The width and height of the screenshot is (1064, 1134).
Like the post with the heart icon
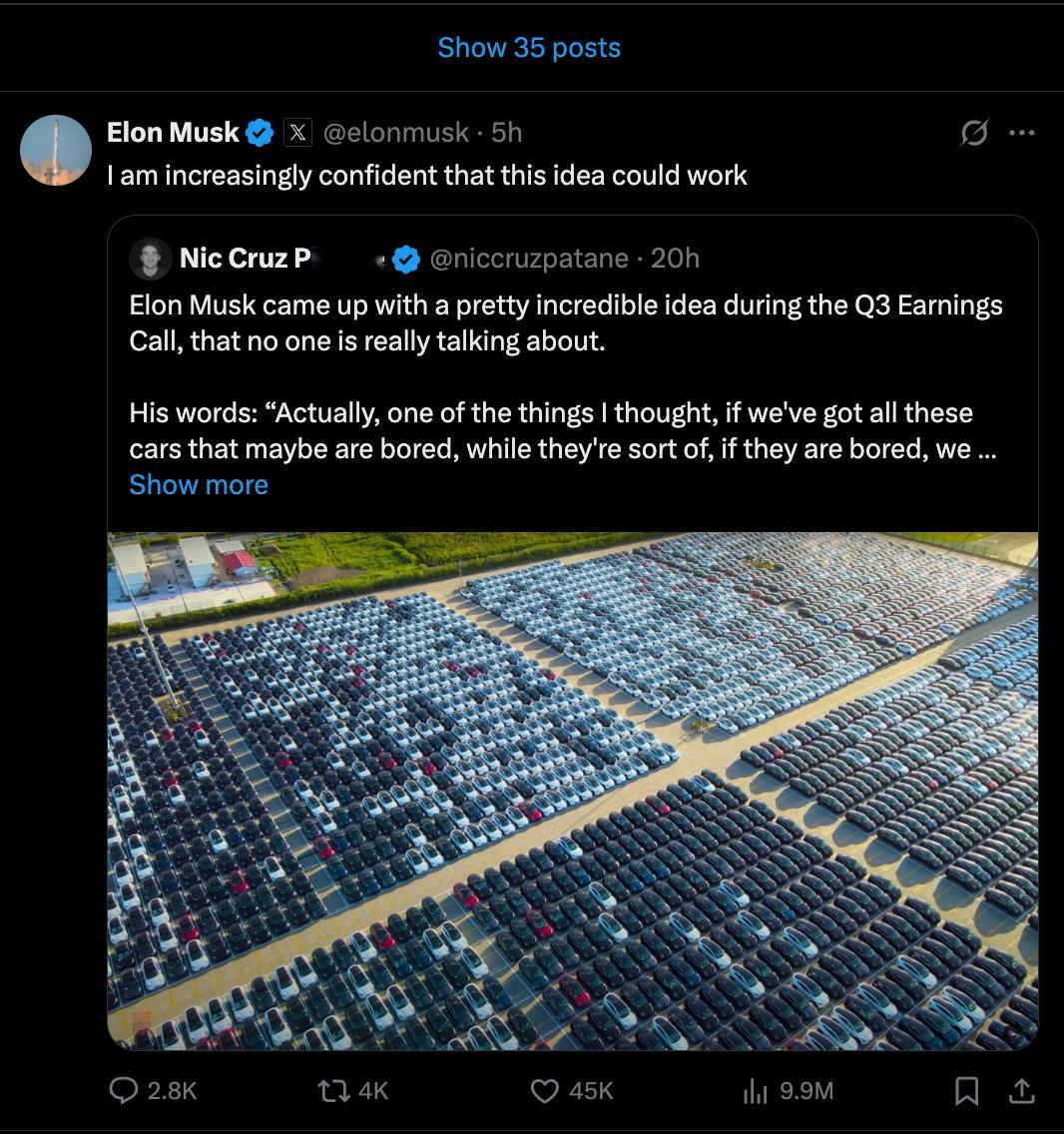[544, 1091]
